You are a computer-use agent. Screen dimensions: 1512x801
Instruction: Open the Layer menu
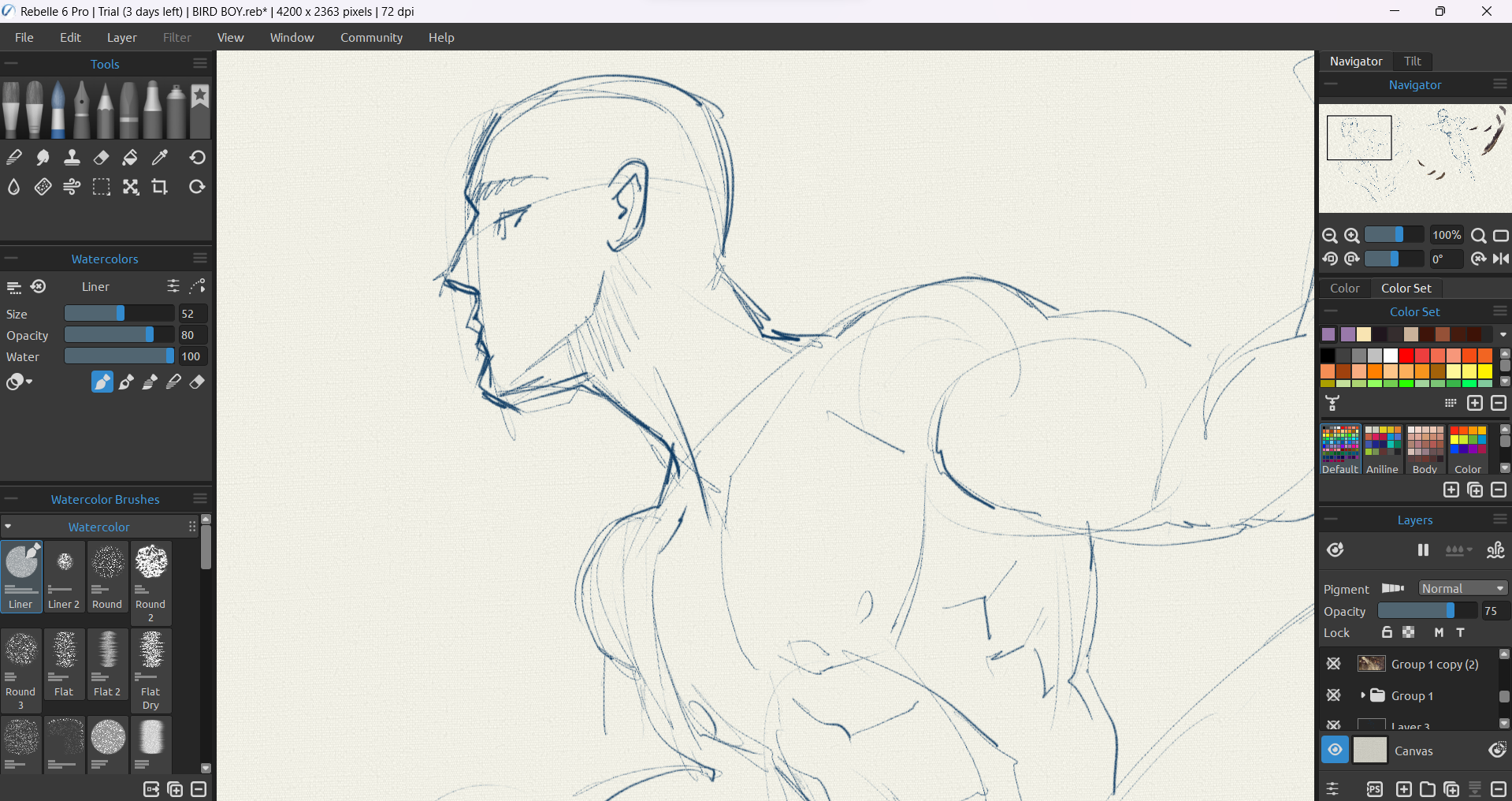[122, 37]
